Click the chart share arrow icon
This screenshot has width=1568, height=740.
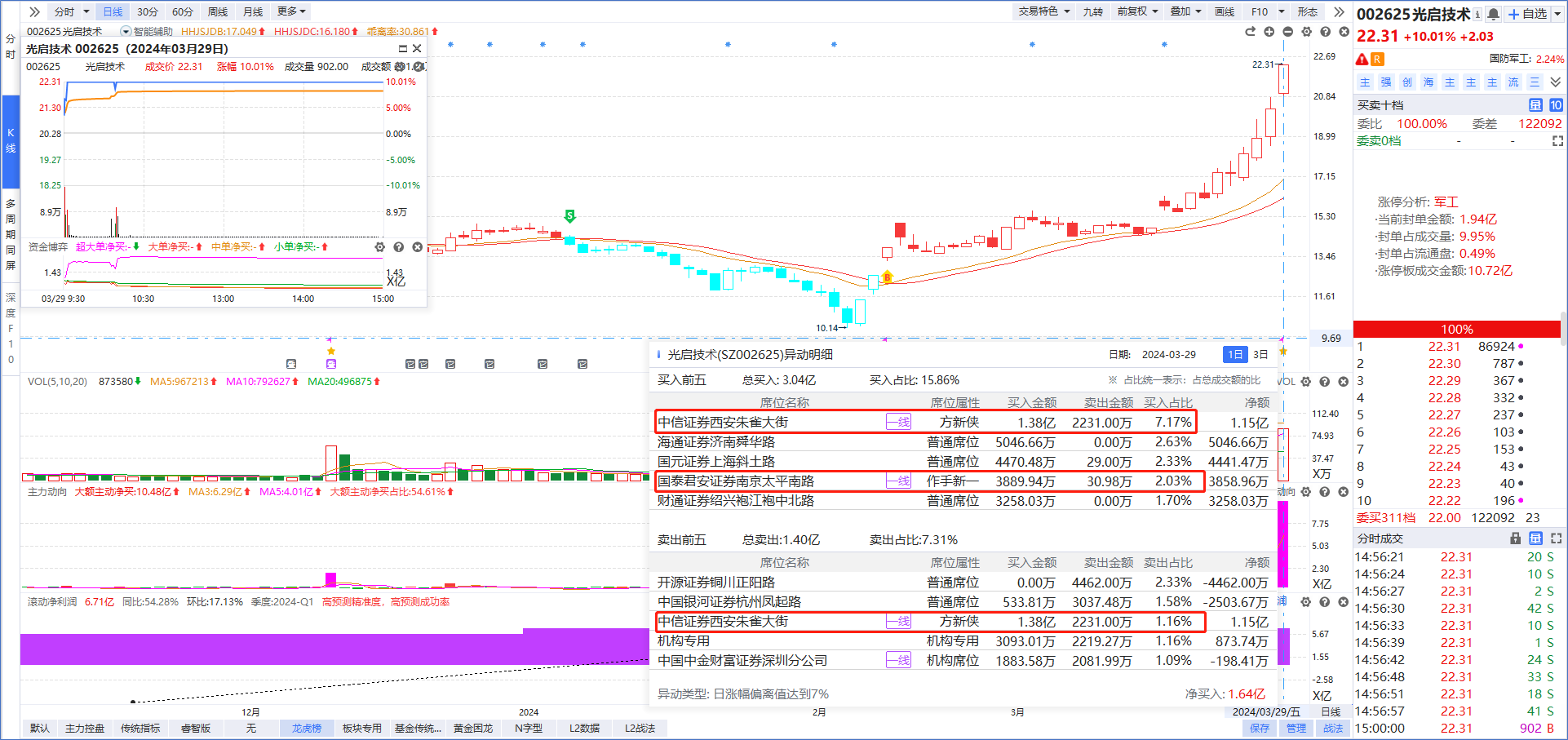click(1250, 32)
